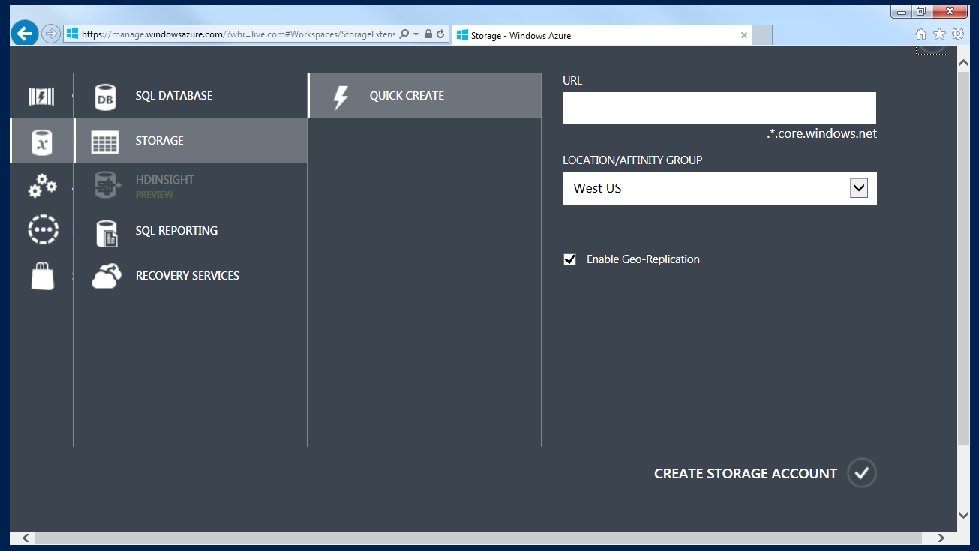Select SQL REPORTING menu item

coord(190,230)
